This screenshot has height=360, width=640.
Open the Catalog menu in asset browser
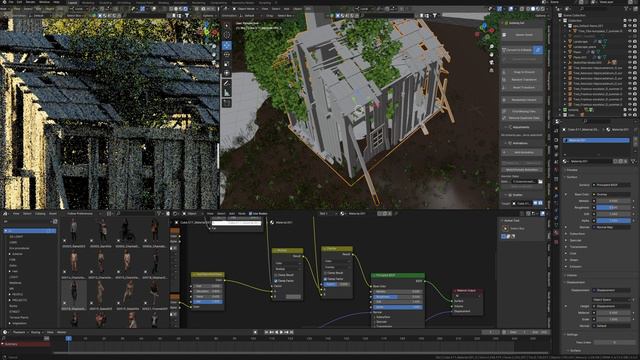click(x=40, y=213)
